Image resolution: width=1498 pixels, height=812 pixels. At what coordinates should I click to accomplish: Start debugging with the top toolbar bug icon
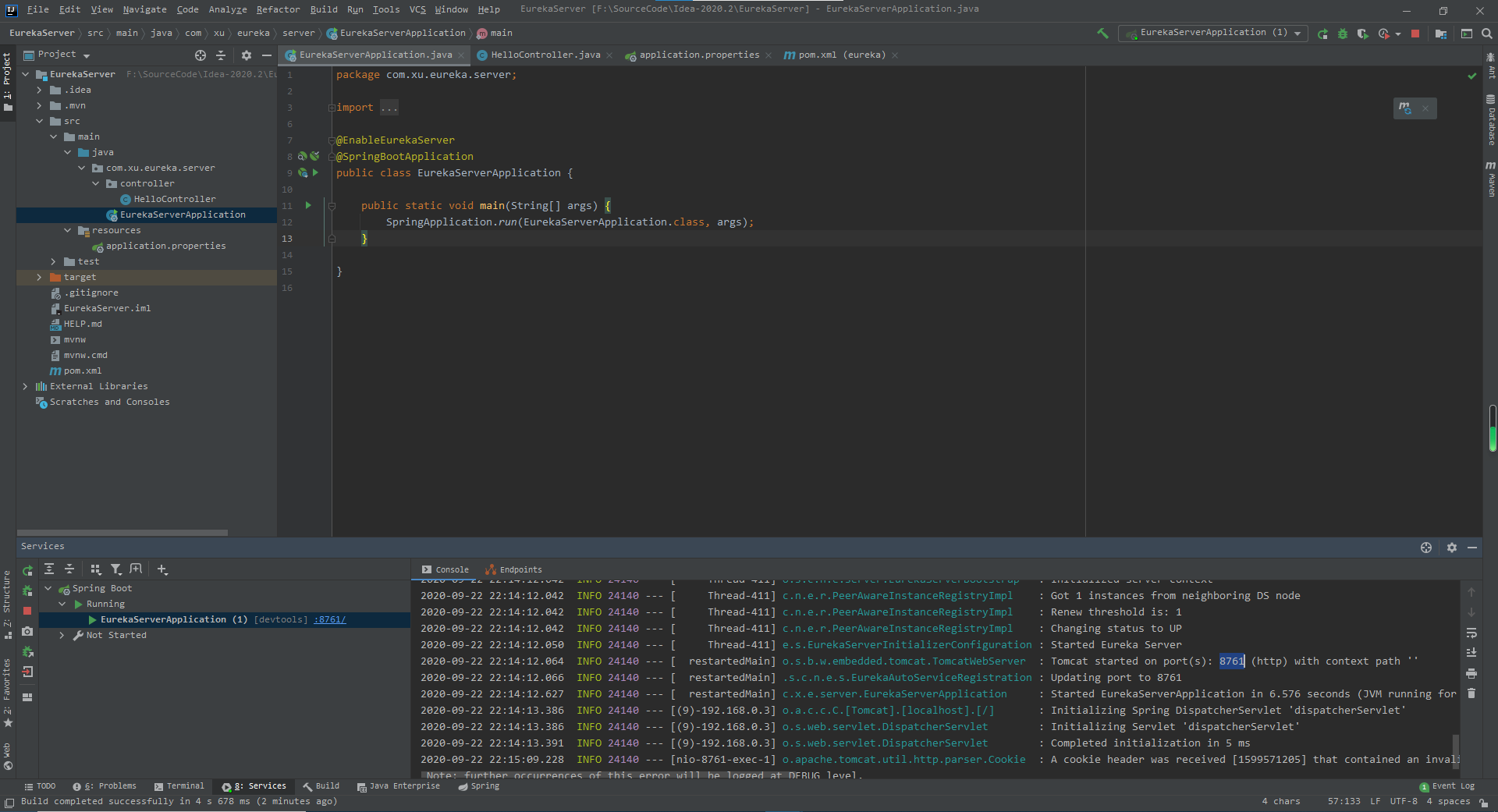[x=1343, y=34]
